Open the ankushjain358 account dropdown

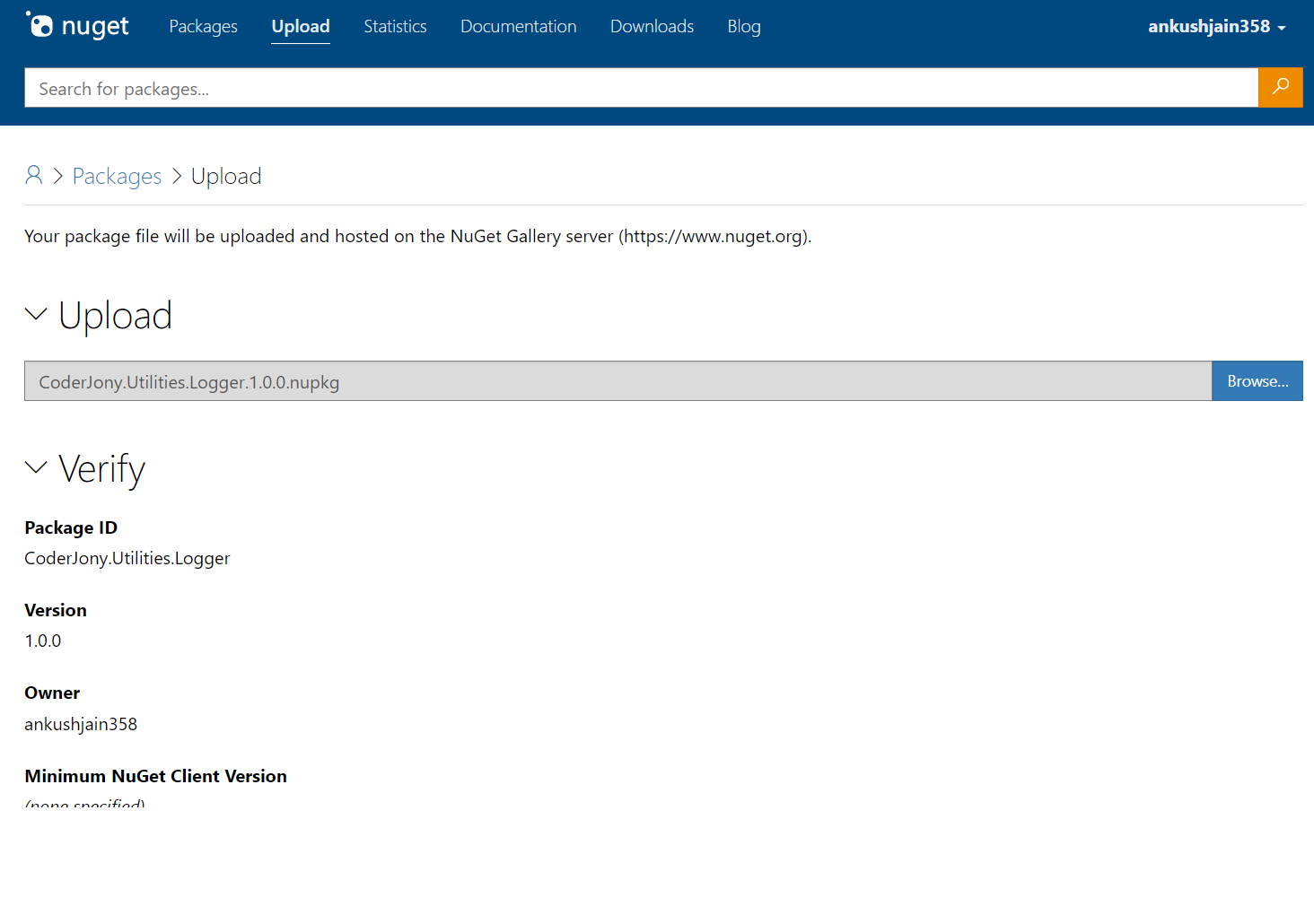click(x=1216, y=26)
